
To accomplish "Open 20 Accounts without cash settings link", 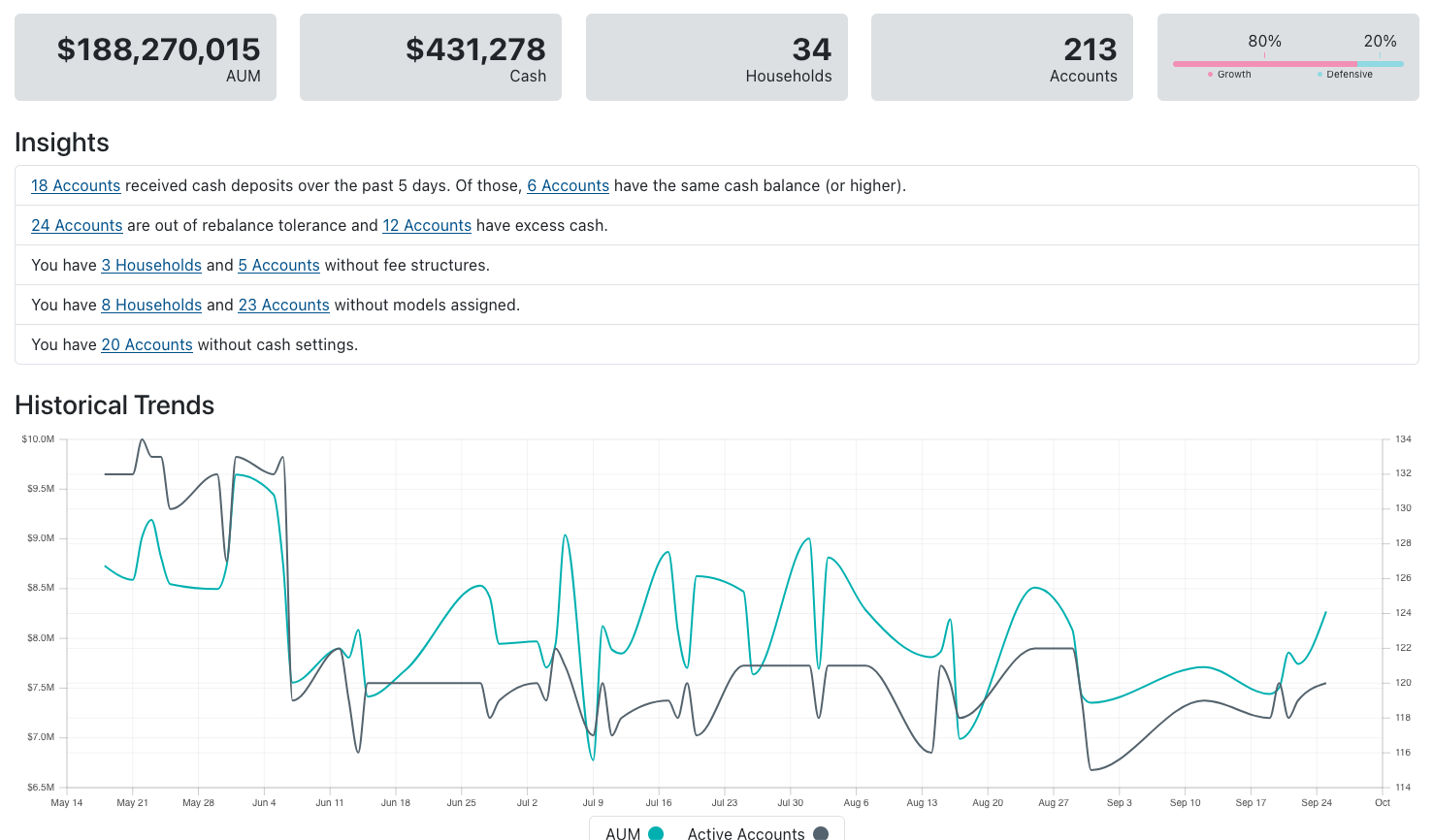I will click(x=147, y=344).
